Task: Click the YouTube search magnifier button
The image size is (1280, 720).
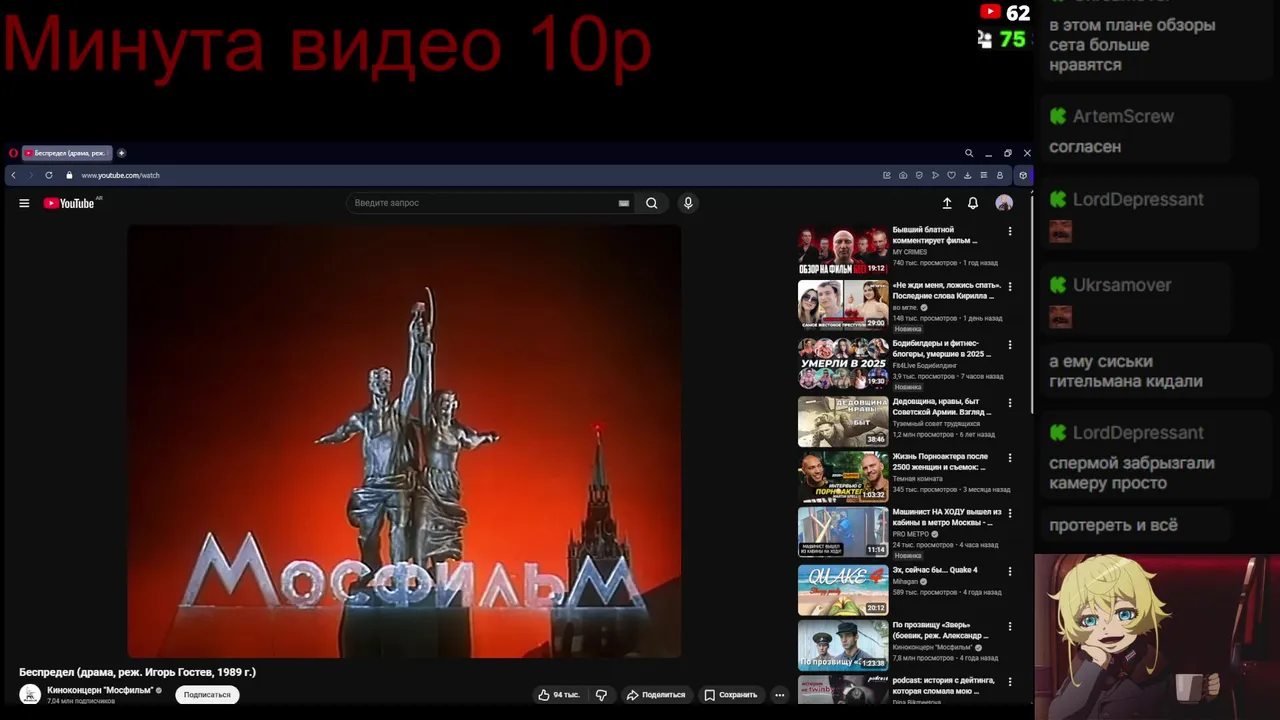Action: click(x=651, y=203)
